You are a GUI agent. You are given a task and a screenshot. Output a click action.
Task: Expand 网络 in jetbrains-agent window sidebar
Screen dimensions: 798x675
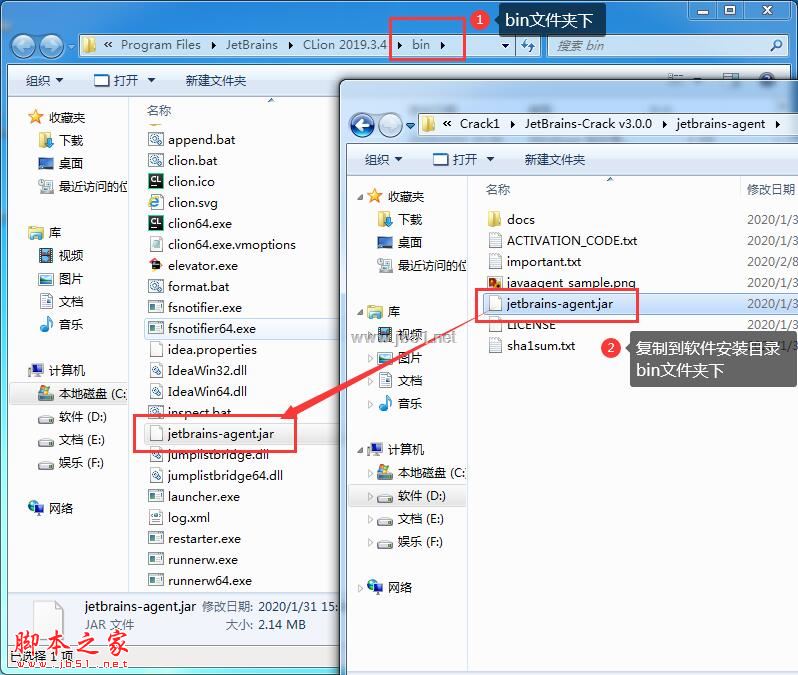360,588
